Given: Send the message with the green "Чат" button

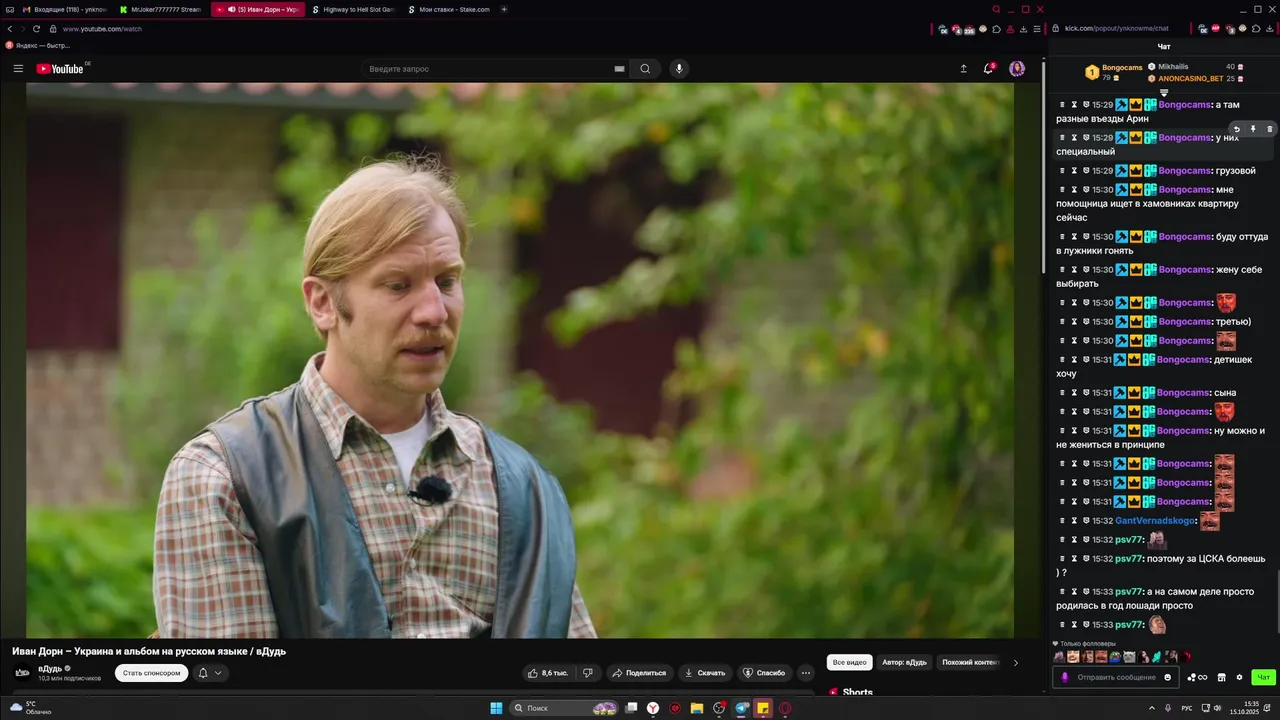Looking at the screenshot, I should tap(1263, 677).
